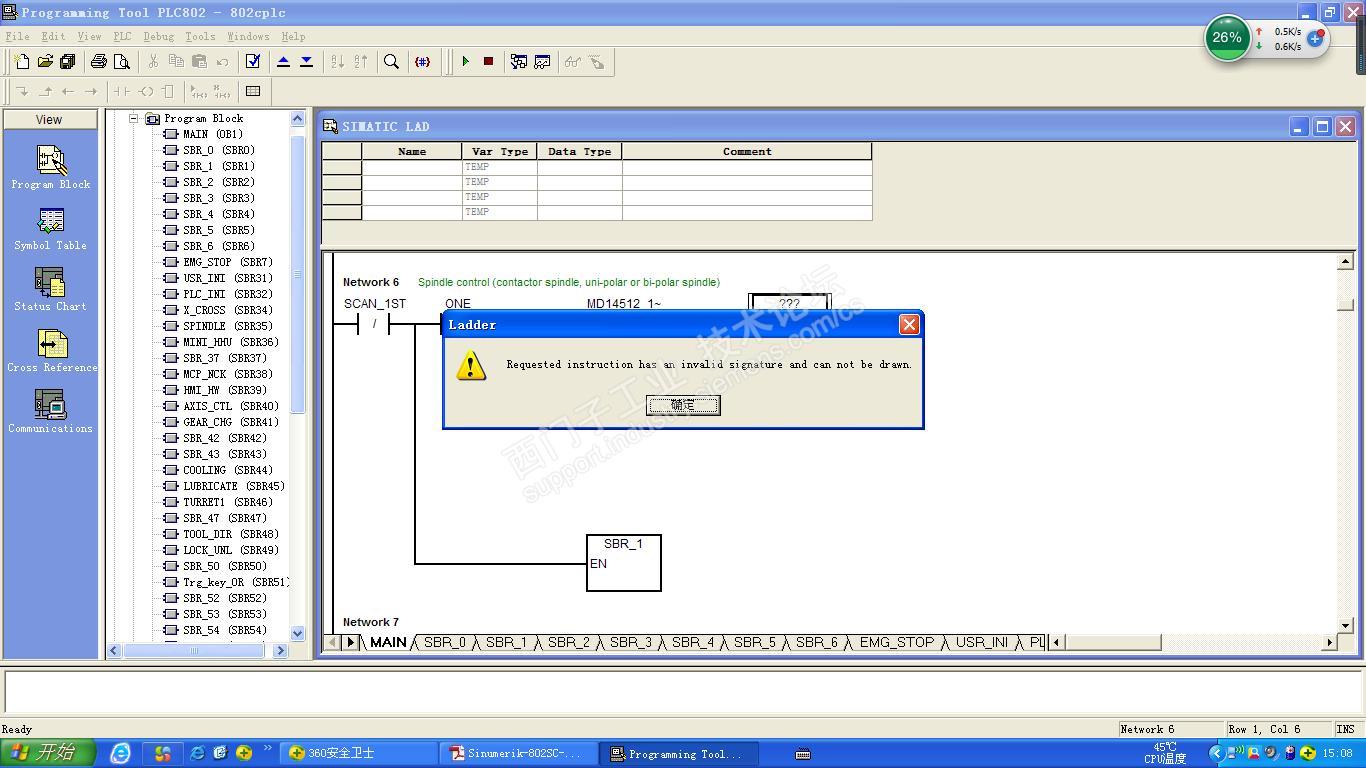Image resolution: width=1366 pixels, height=768 pixels.
Task: Select TURRET1 (SBR46) in the tree
Action: coord(227,502)
